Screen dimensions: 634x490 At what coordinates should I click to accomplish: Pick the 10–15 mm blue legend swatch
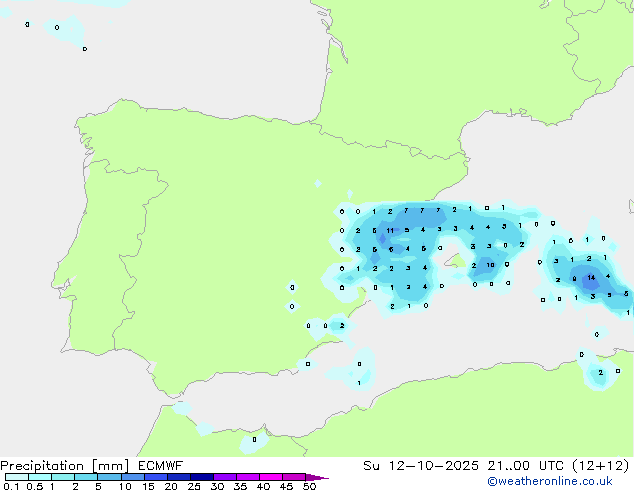pyautogui.click(x=133, y=477)
